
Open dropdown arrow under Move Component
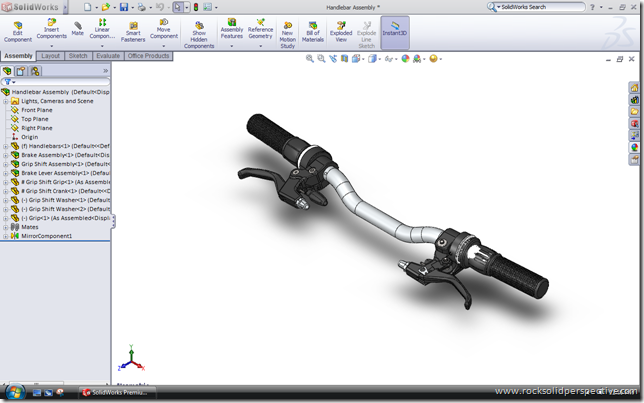coord(163,46)
